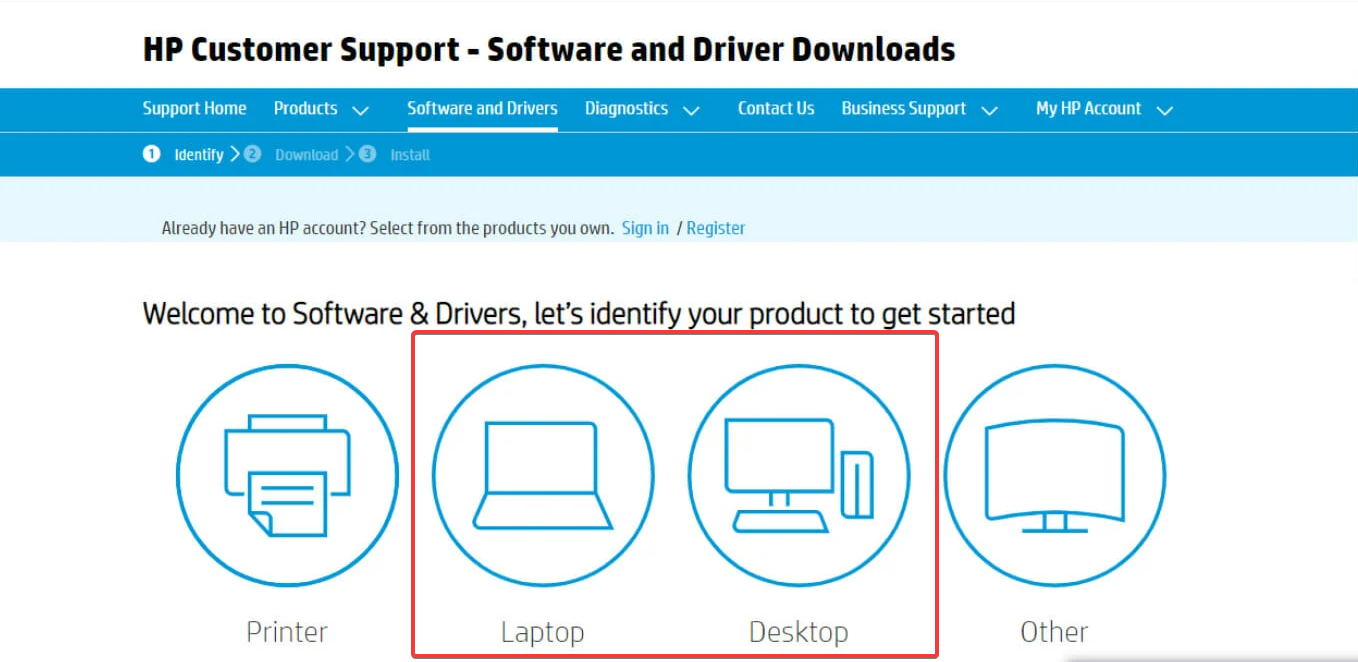Open the My HP Account menu

1088,109
